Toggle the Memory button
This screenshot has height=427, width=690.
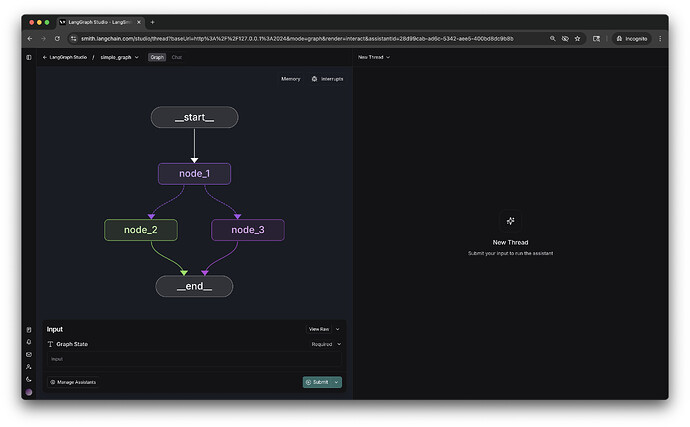290,78
